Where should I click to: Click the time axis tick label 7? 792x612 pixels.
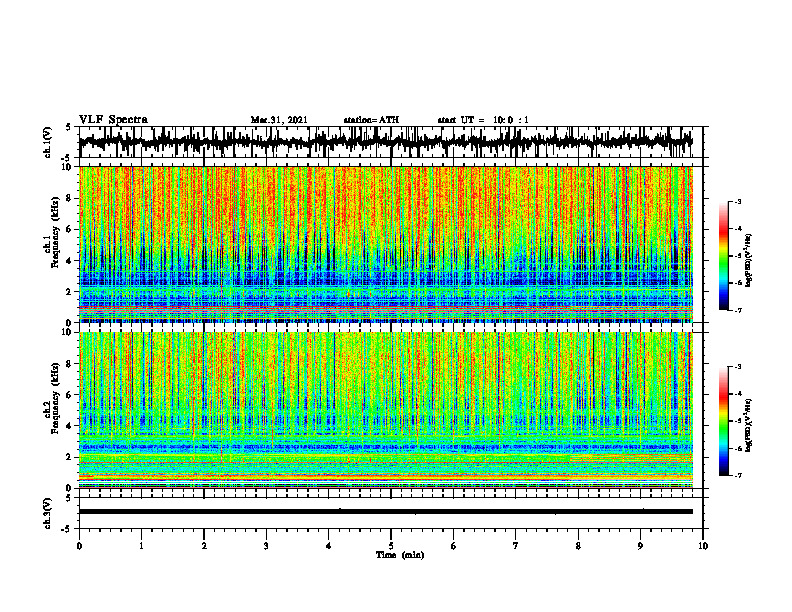click(x=516, y=546)
